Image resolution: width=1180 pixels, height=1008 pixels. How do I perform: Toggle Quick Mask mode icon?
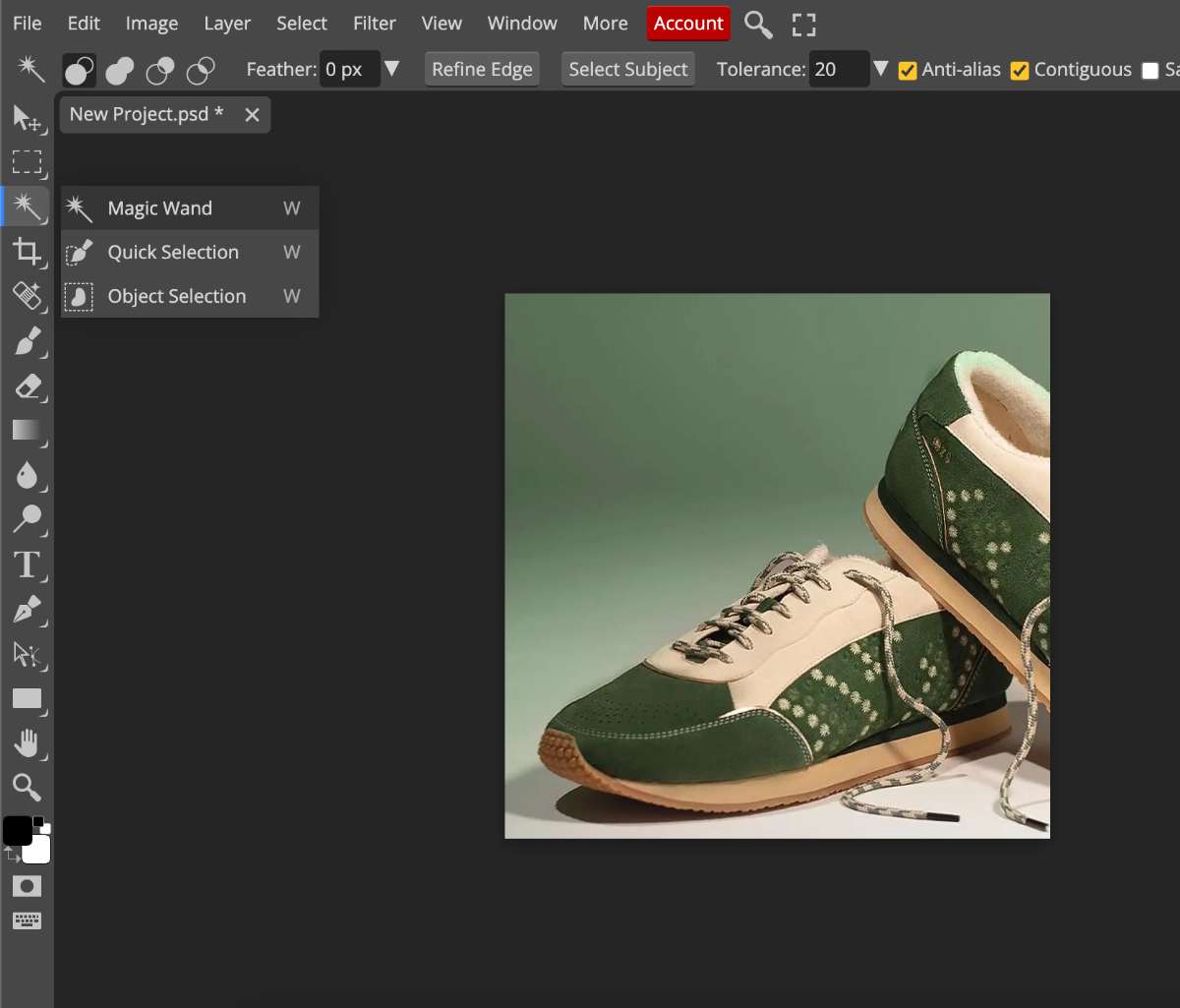(x=27, y=886)
